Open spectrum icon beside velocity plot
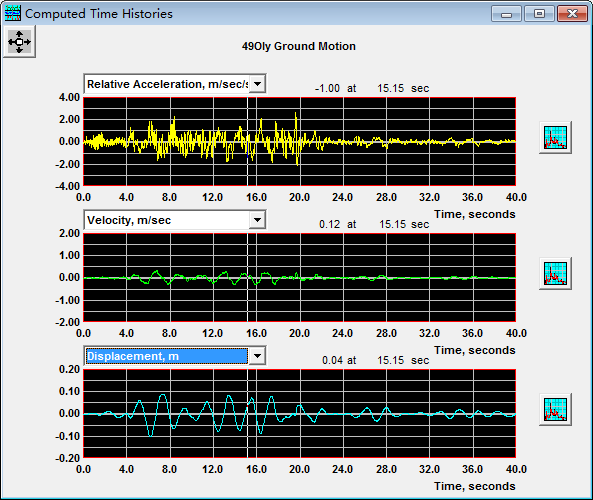The height and width of the screenshot is (500, 593). 555,273
